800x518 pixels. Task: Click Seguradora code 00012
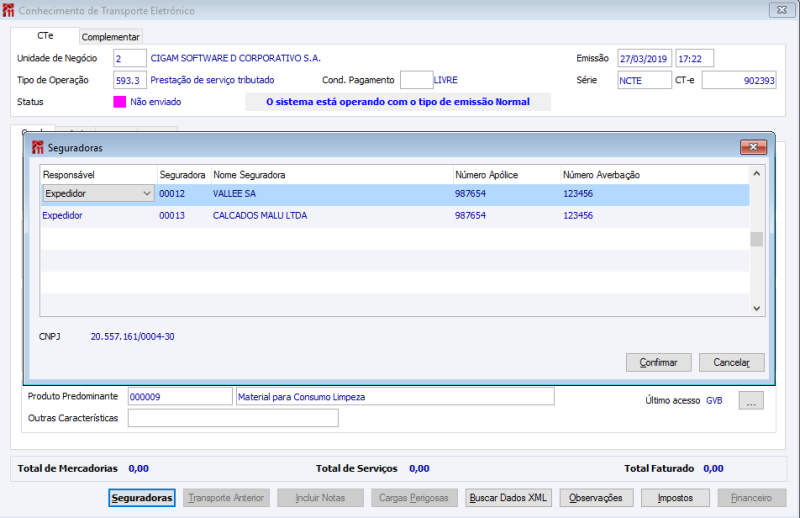(x=172, y=193)
